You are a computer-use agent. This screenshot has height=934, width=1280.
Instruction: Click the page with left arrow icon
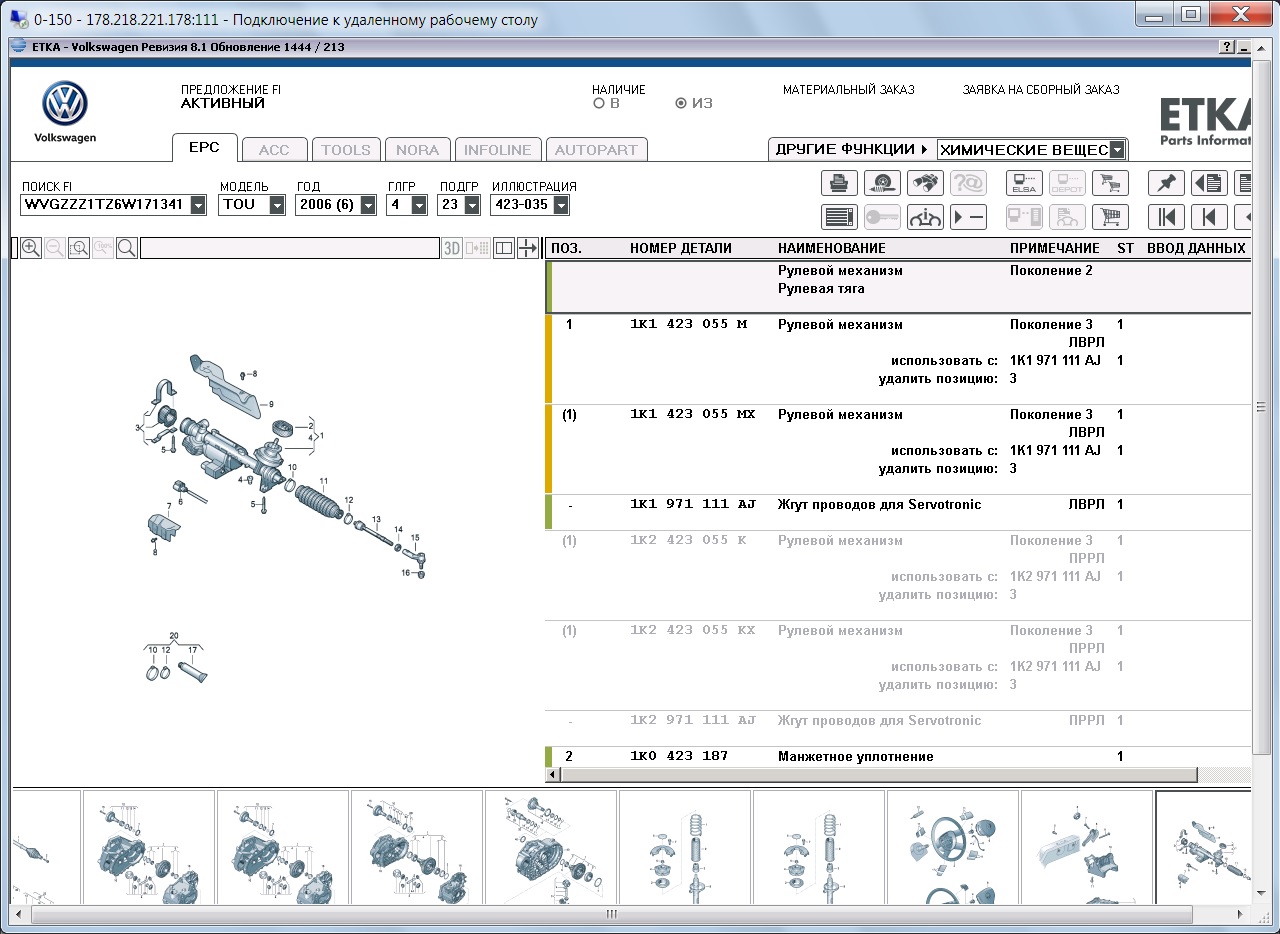pos(1209,183)
